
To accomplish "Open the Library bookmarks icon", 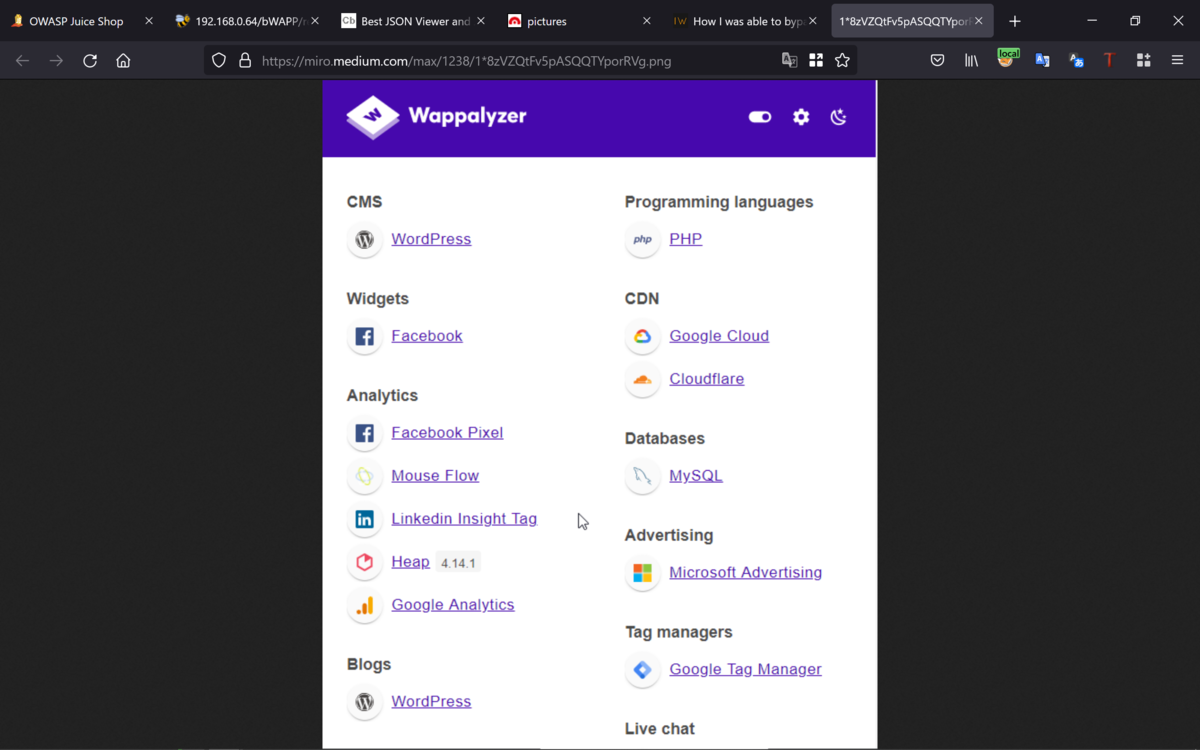I will (971, 61).
